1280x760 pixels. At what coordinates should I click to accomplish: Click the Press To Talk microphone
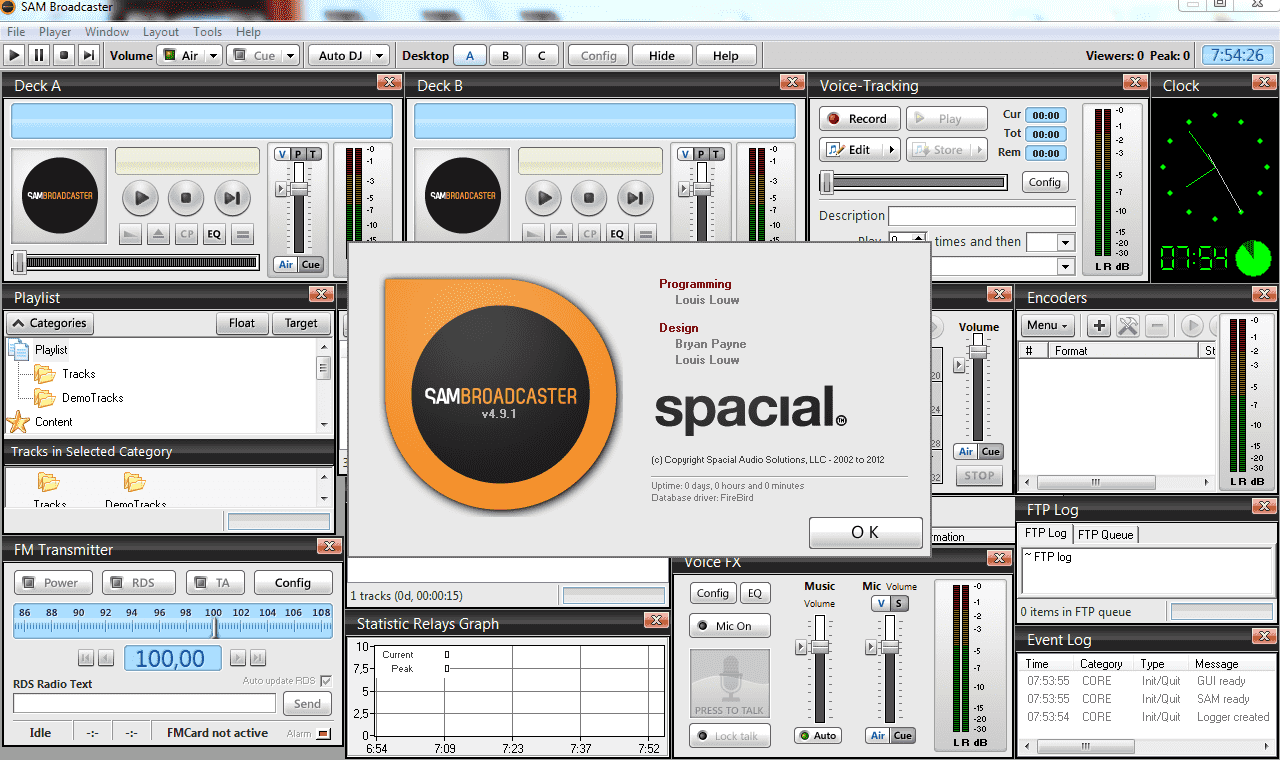point(730,684)
